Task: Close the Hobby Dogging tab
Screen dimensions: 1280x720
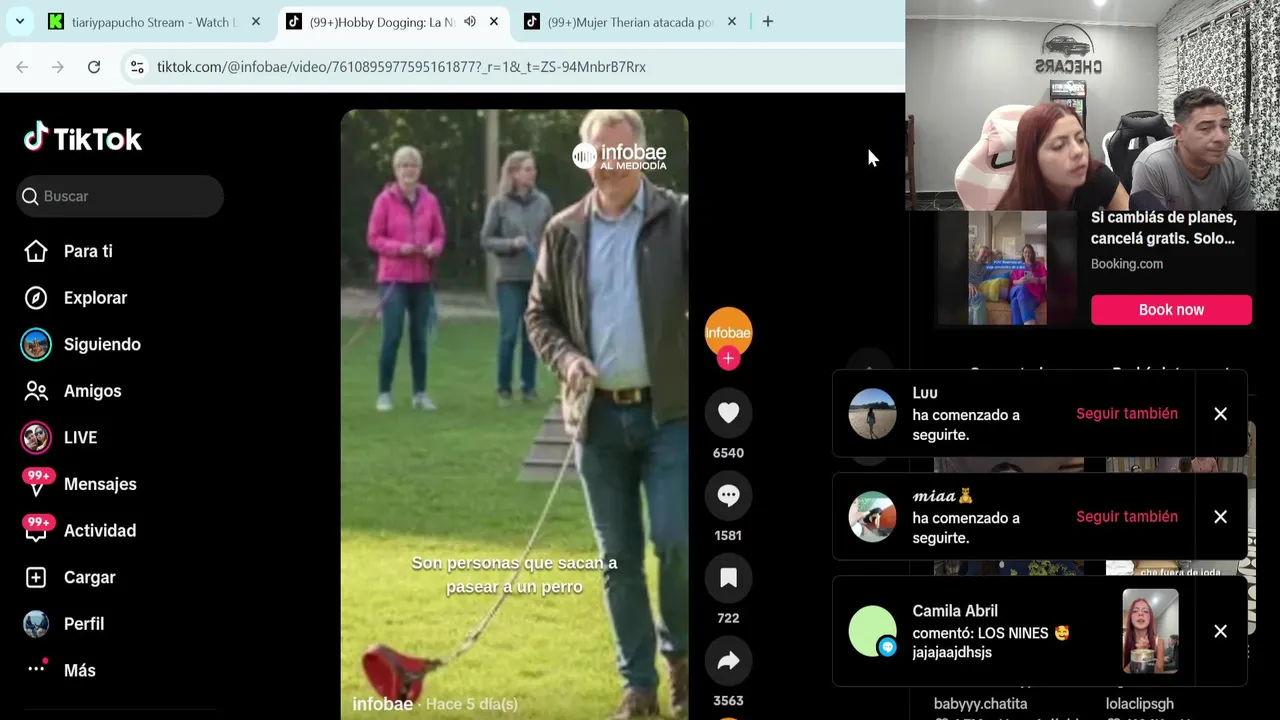Action: point(494,21)
